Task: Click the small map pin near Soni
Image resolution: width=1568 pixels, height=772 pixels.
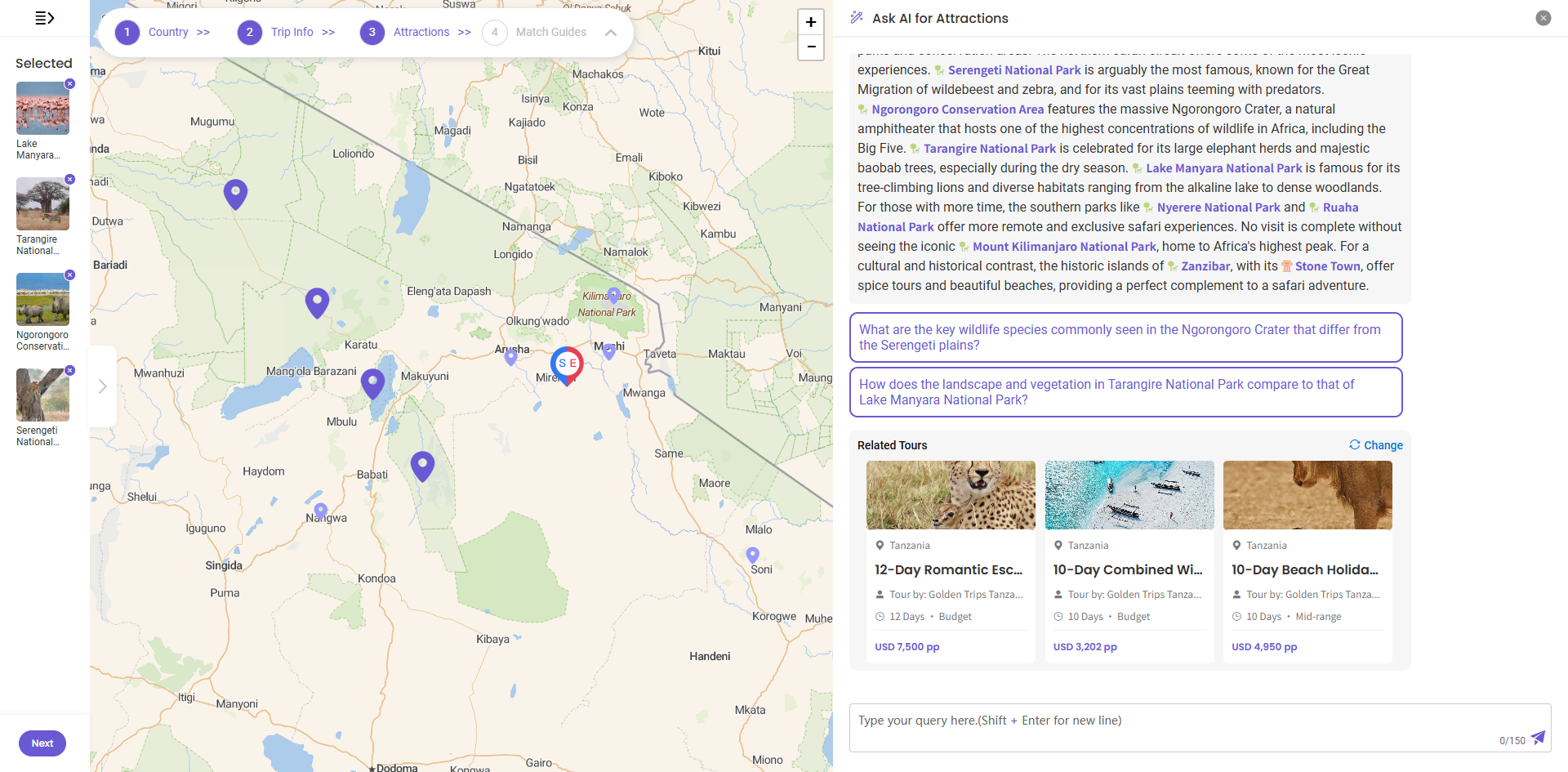Action: (x=753, y=556)
